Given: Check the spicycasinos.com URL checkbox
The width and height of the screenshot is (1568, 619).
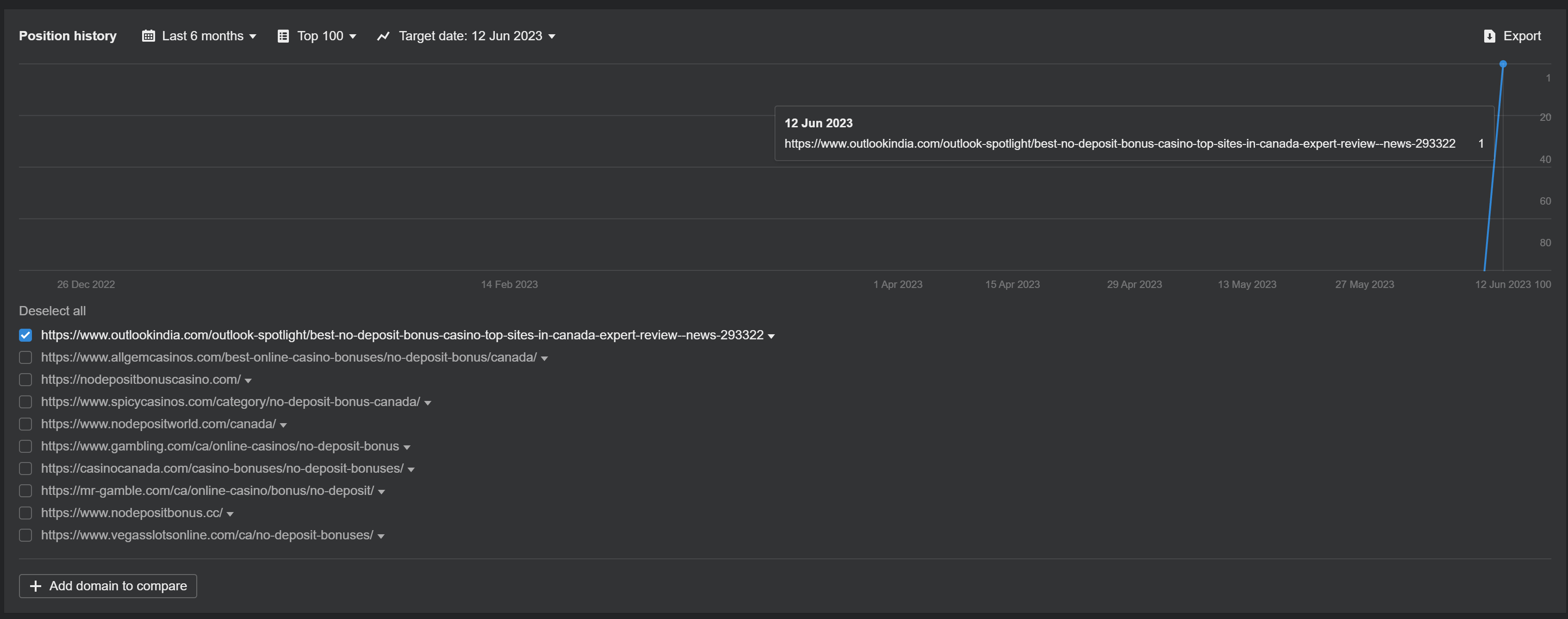Looking at the screenshot, I should [25, 402].
